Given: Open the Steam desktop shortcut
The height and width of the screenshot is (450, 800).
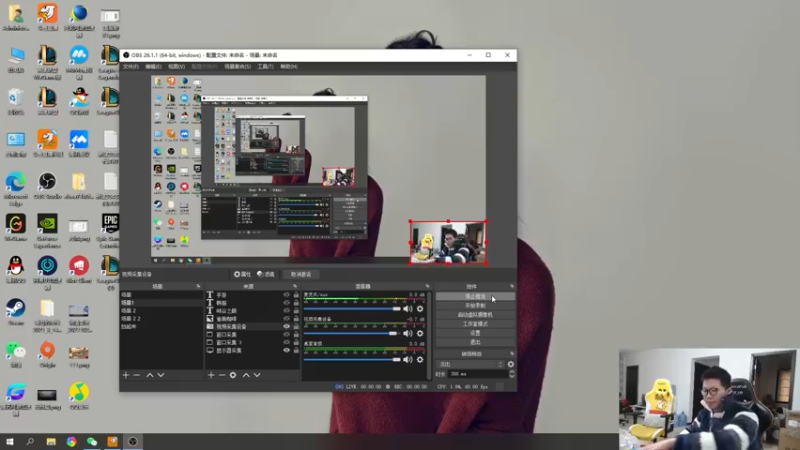Looking at the screenshot, I should point(16,312).
